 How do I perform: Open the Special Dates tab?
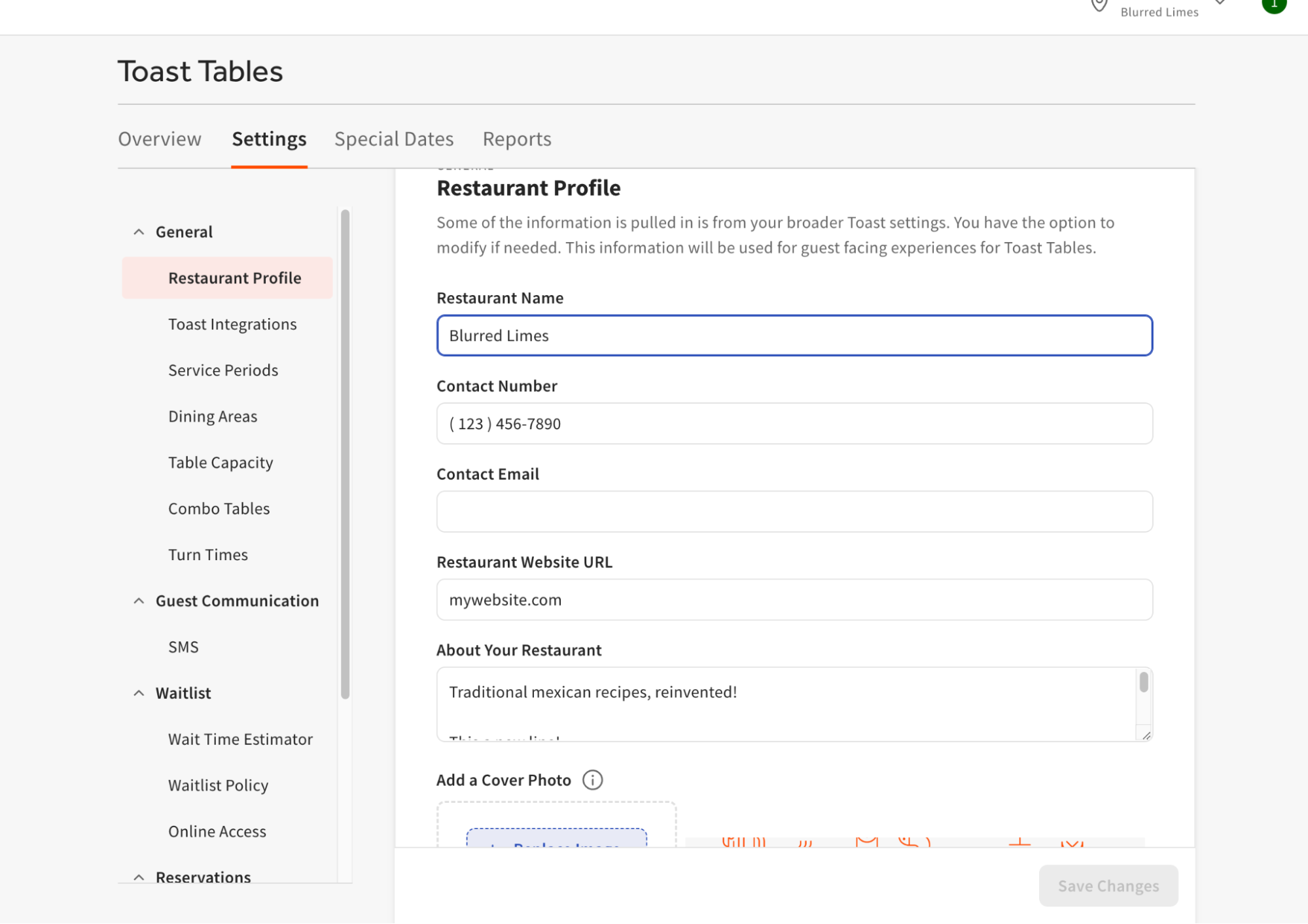tap(393, 139)
